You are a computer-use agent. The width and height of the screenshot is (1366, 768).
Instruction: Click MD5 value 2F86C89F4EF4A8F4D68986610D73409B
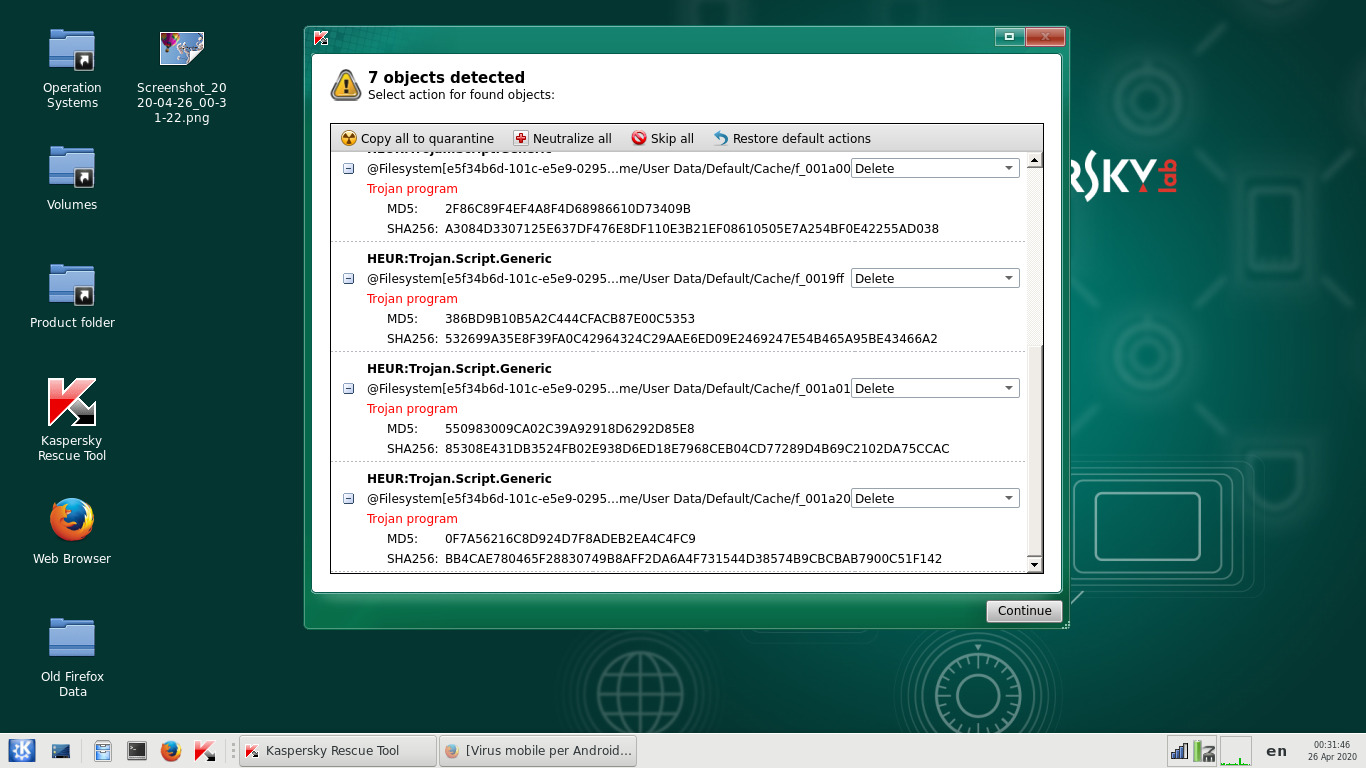pos(567,209)
